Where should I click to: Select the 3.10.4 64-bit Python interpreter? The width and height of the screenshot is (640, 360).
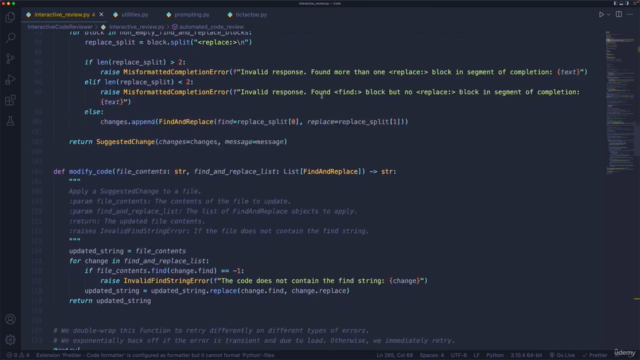526,355
